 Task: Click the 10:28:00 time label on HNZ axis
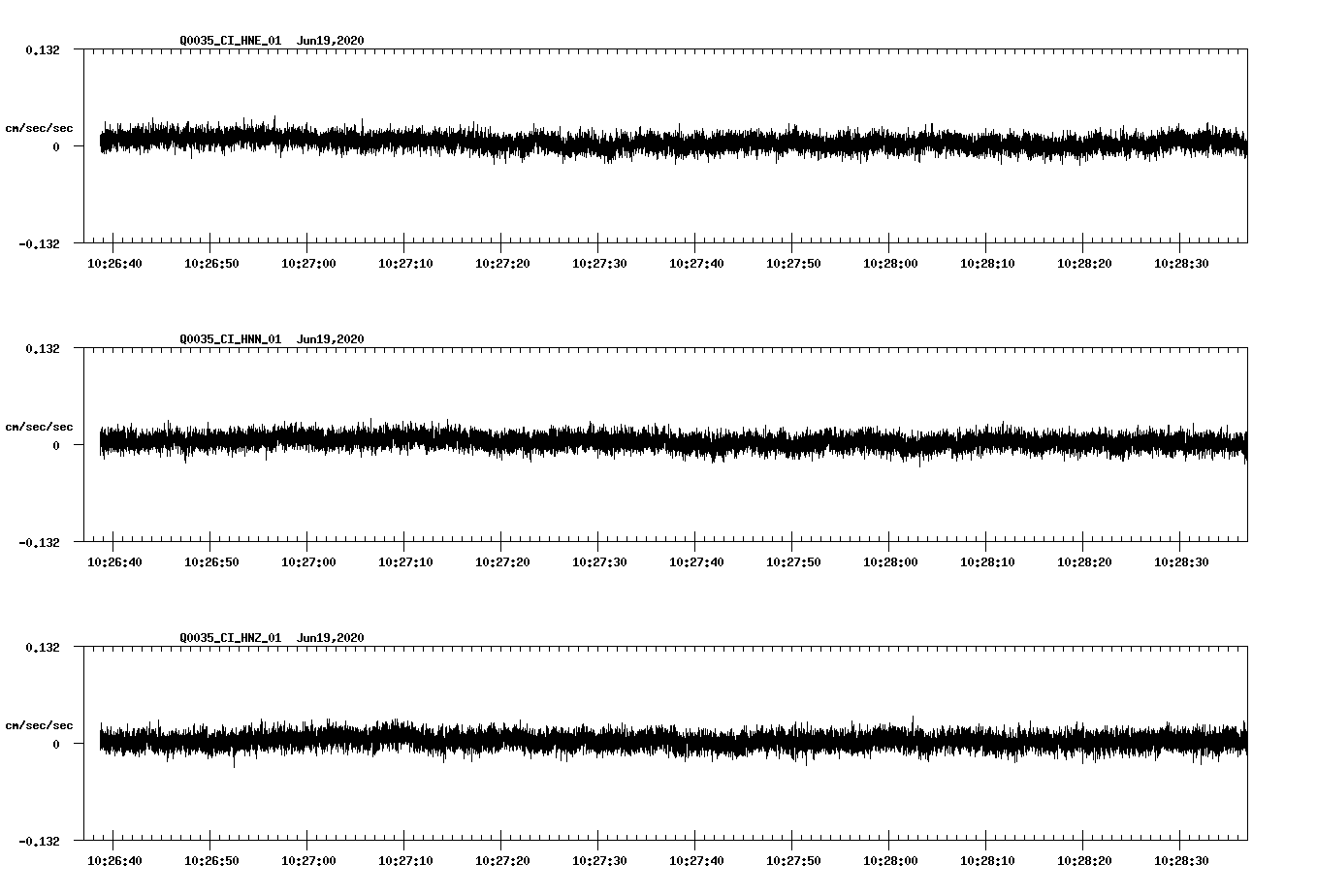click(x=890, y=861)
